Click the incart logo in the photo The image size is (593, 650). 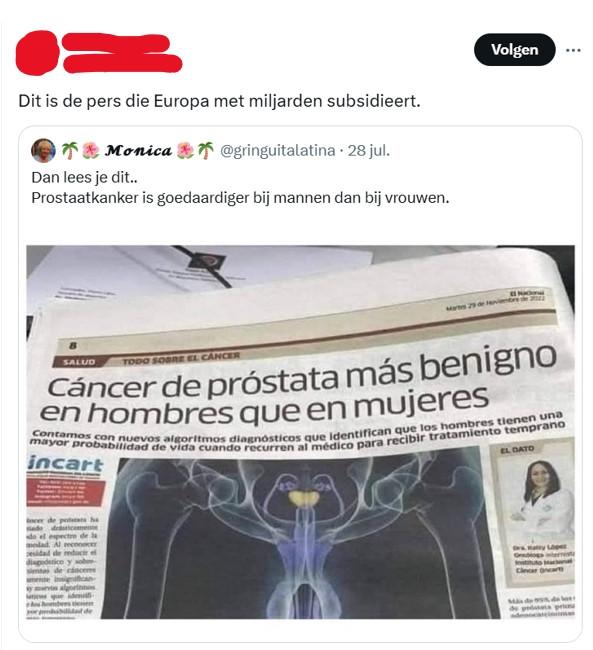65,464
